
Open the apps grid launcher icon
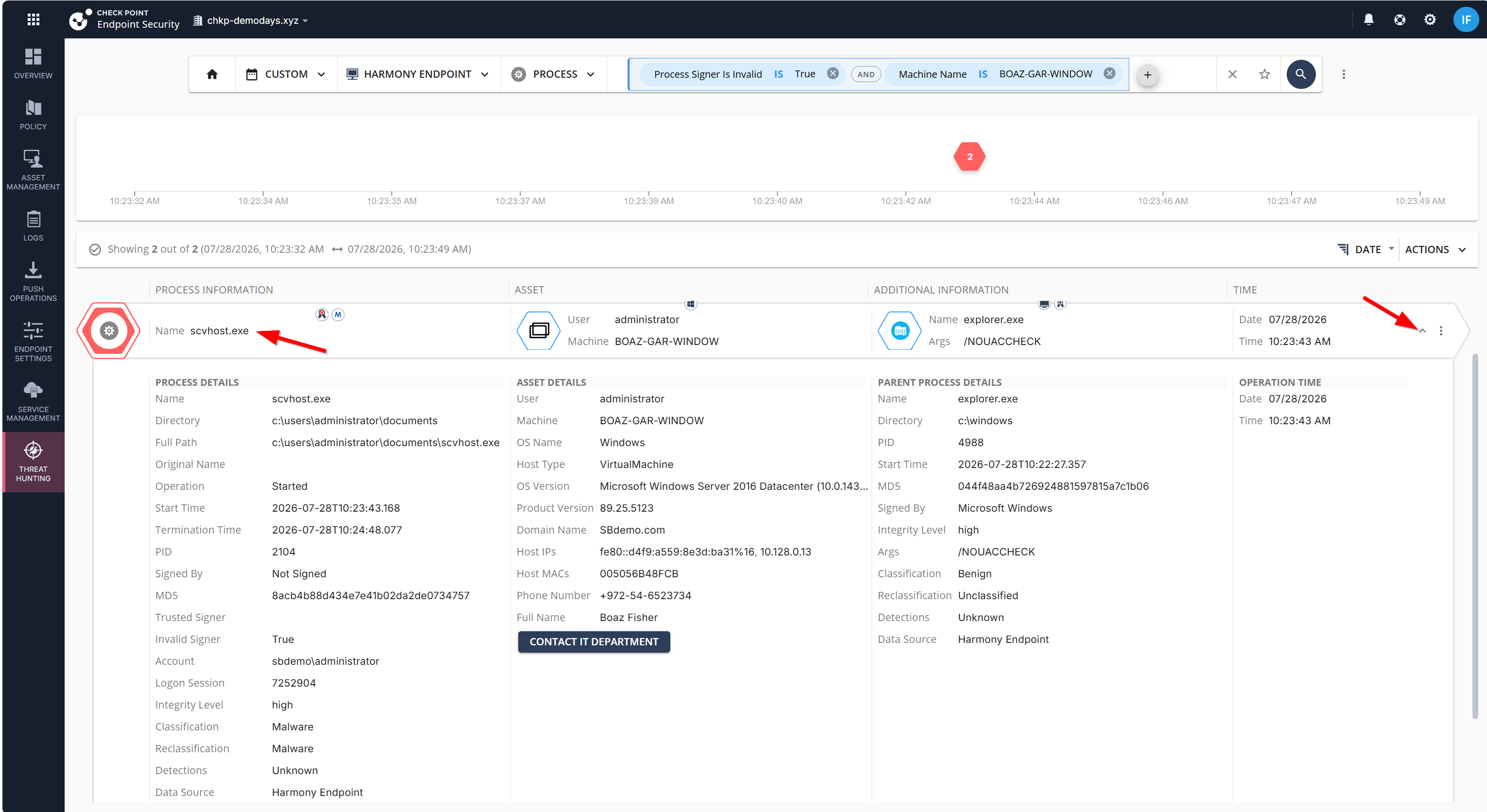[34, 19]
